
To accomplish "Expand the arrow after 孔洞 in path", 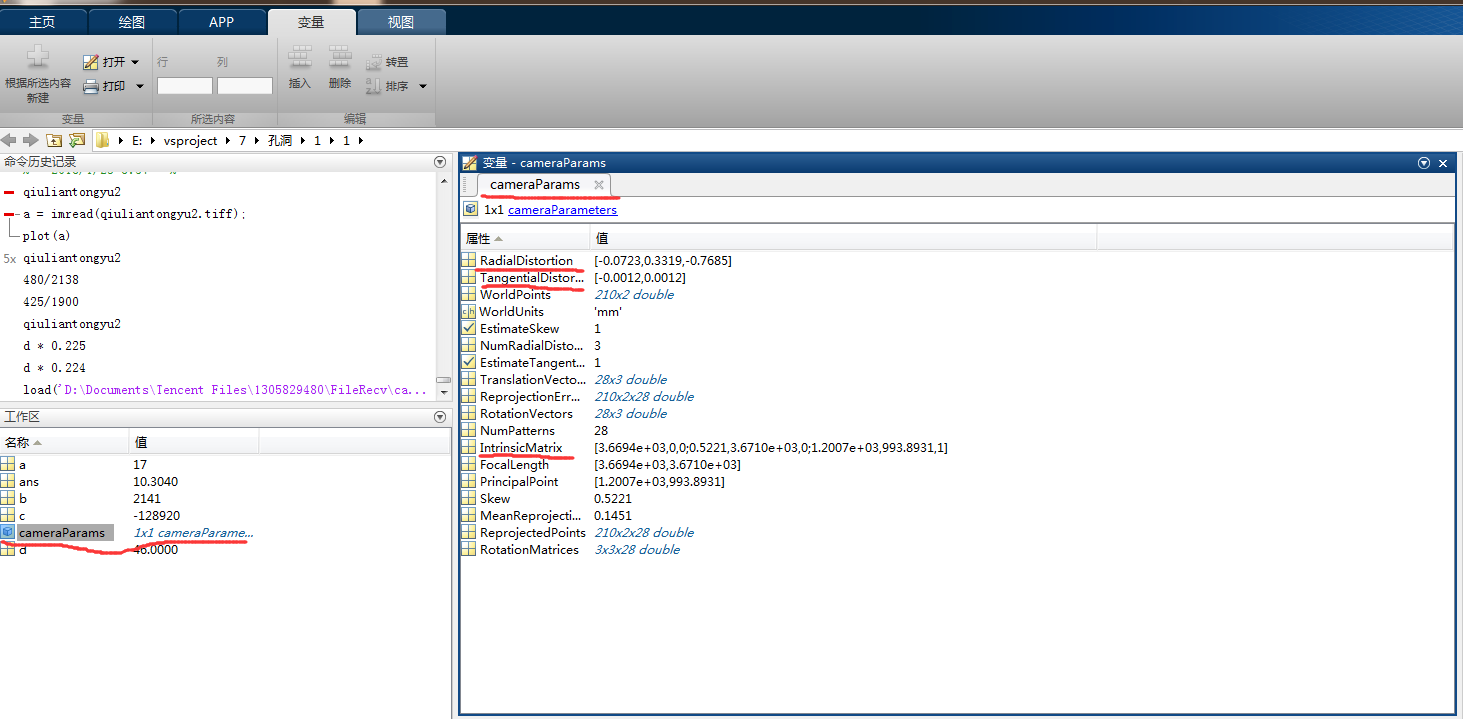I will 303,141.
